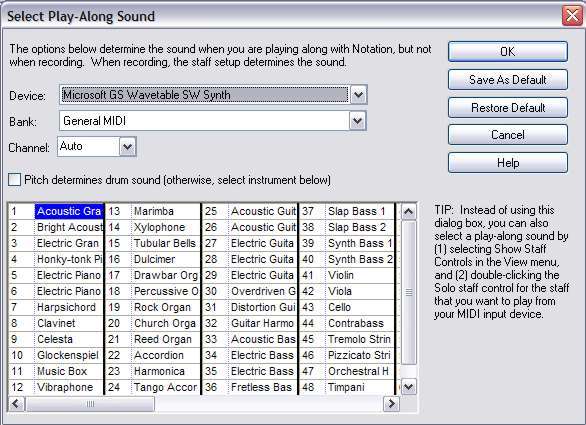Select instrument 36 Fretless Bas
The height and width of the screenshot is (425, 586).
(x=263, y=387)
